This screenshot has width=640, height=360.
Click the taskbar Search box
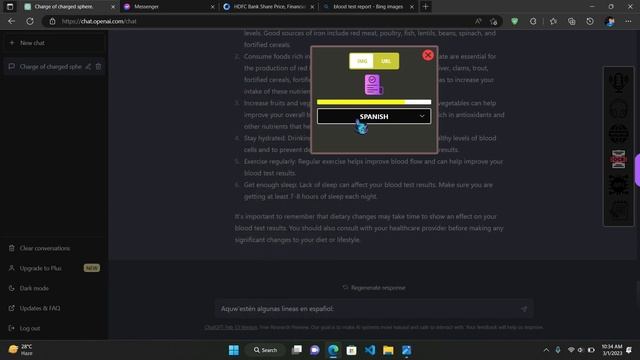[265, 350]
